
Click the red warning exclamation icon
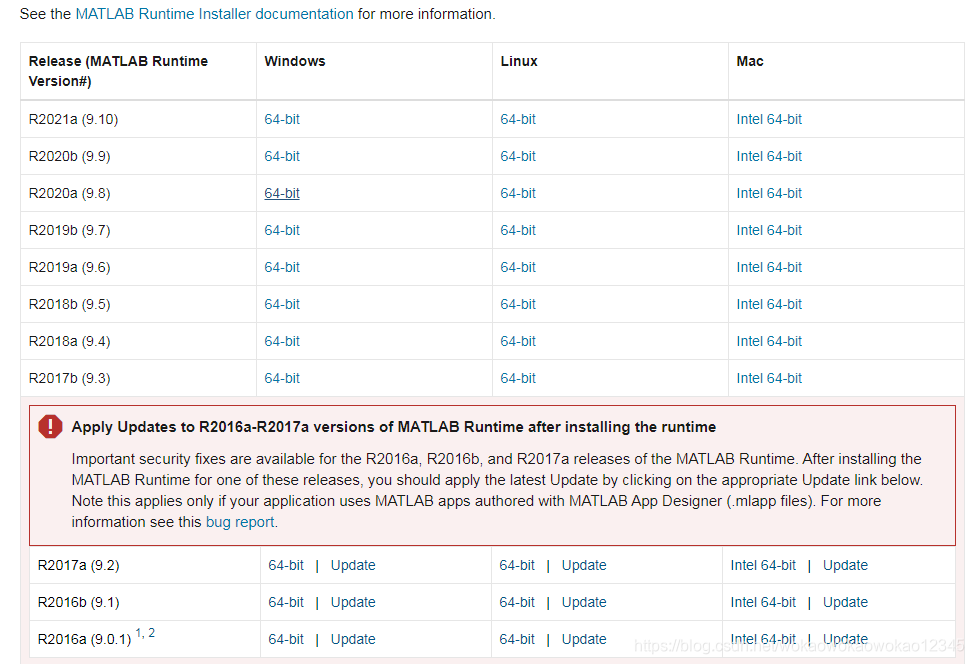[x=50, y=427]
